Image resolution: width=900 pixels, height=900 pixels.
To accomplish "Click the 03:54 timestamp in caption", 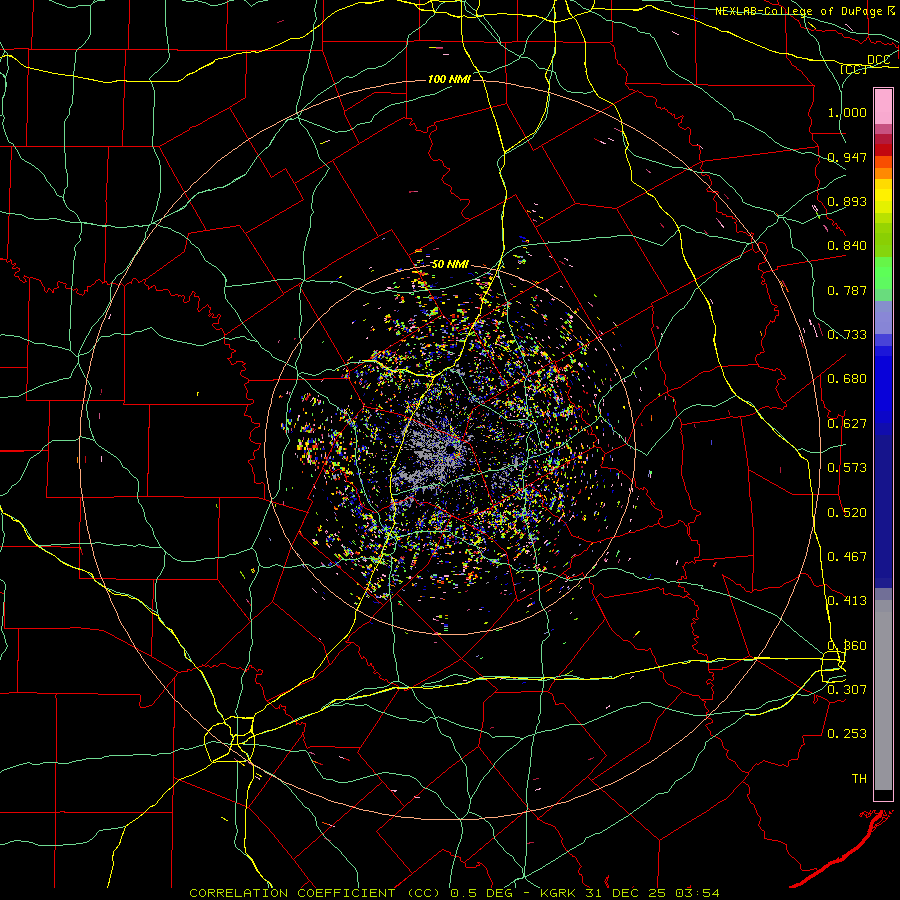I will point(697,893).
